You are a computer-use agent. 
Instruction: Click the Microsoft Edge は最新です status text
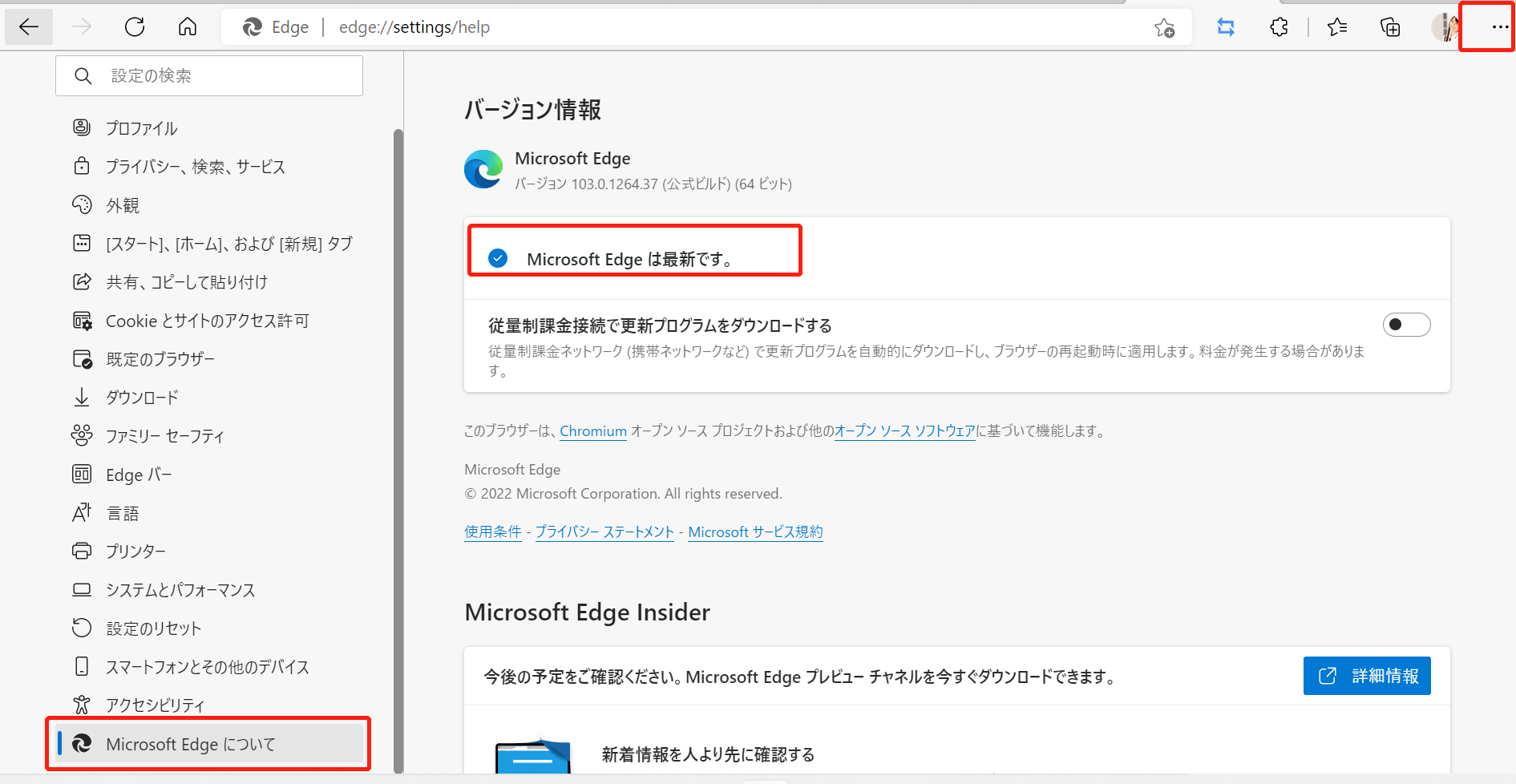pos(629,259)
